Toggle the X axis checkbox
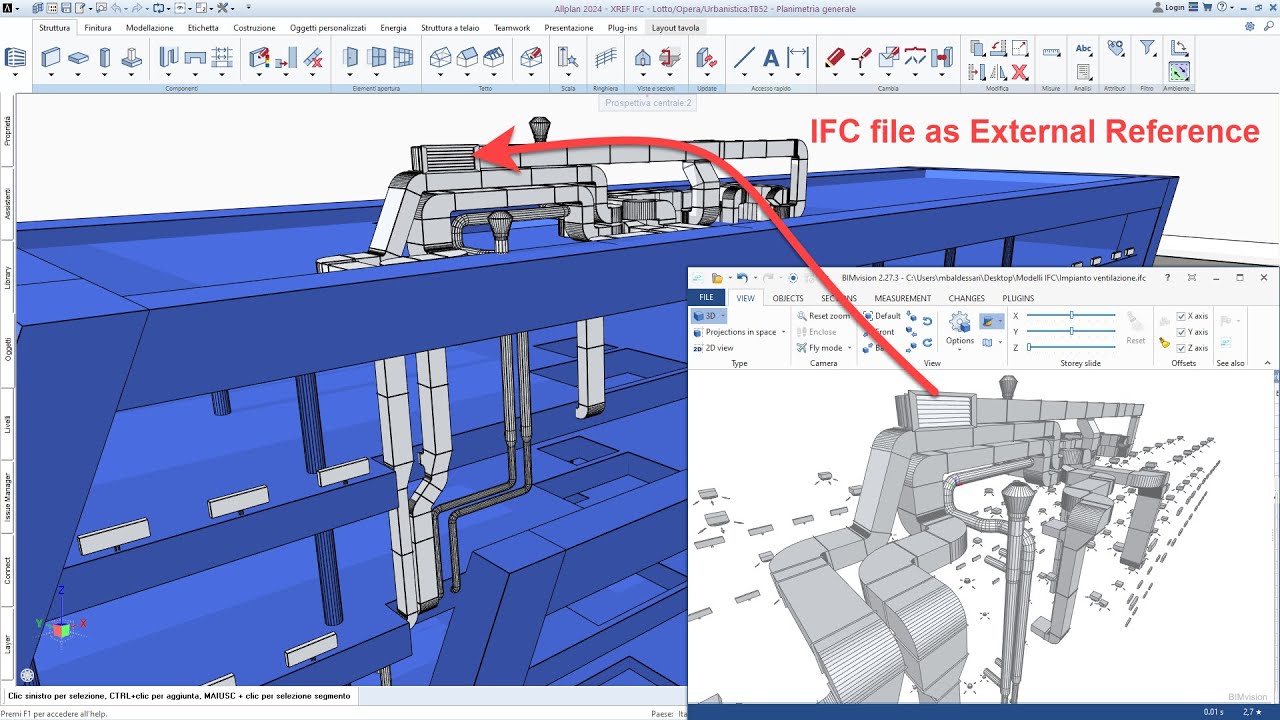The width and height of the screenshot is (1280, 720). tap(1181, 316)
